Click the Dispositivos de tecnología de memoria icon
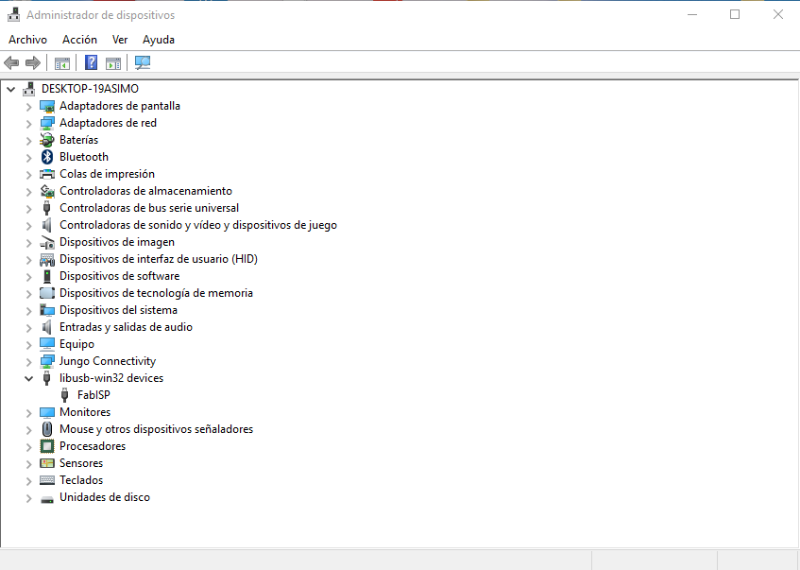Screen dimensions: 800x570 coord(47,293)
